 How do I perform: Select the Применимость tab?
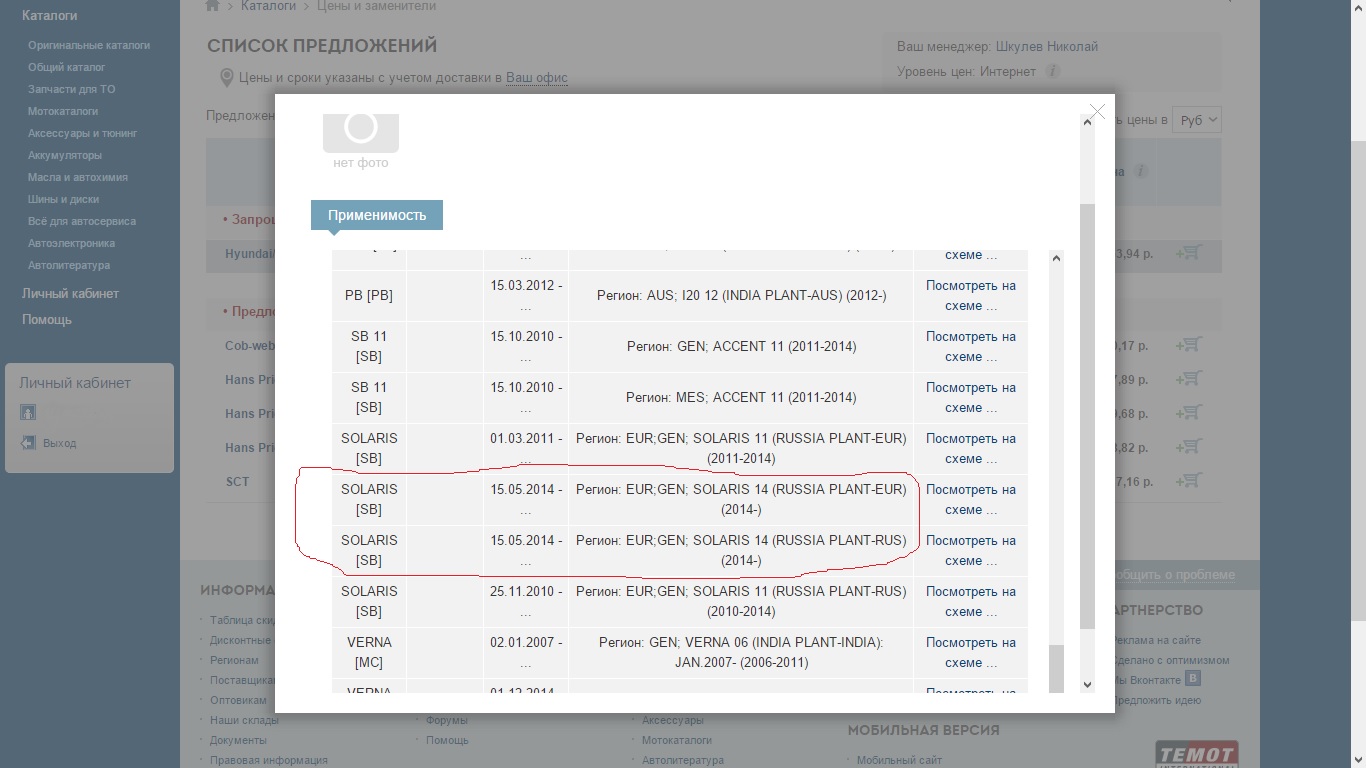pyautogui.click(x=377, y=215)
